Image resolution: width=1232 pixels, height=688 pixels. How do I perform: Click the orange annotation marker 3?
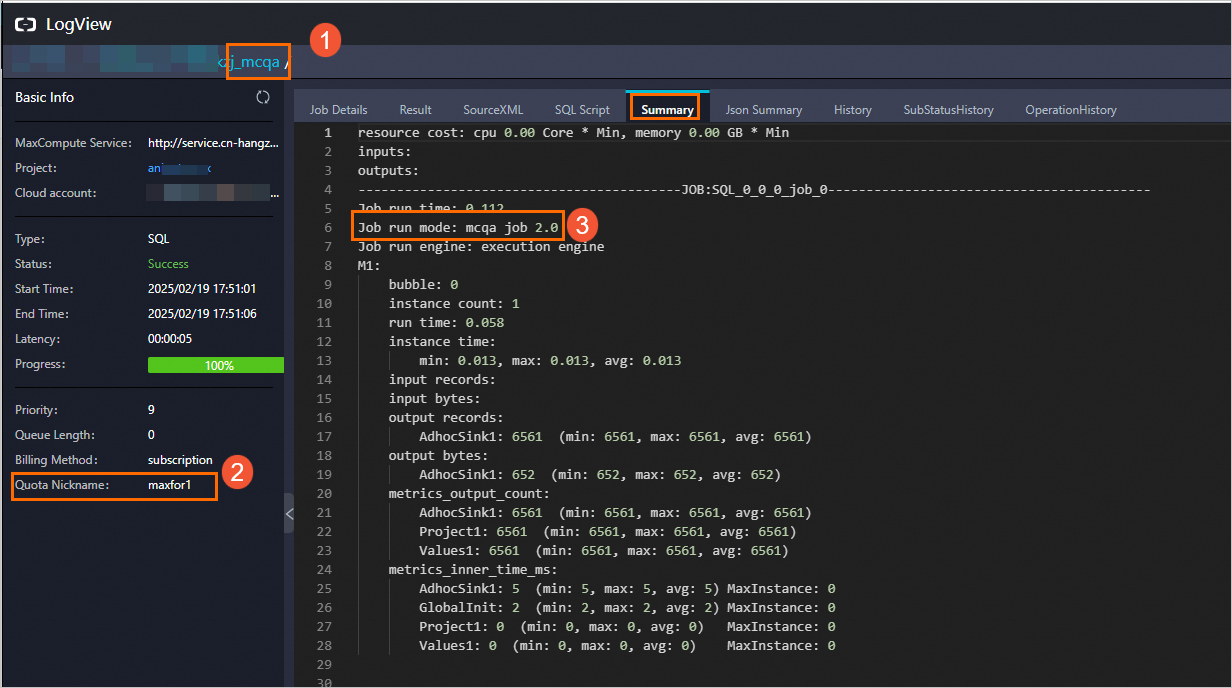(583, 226)
